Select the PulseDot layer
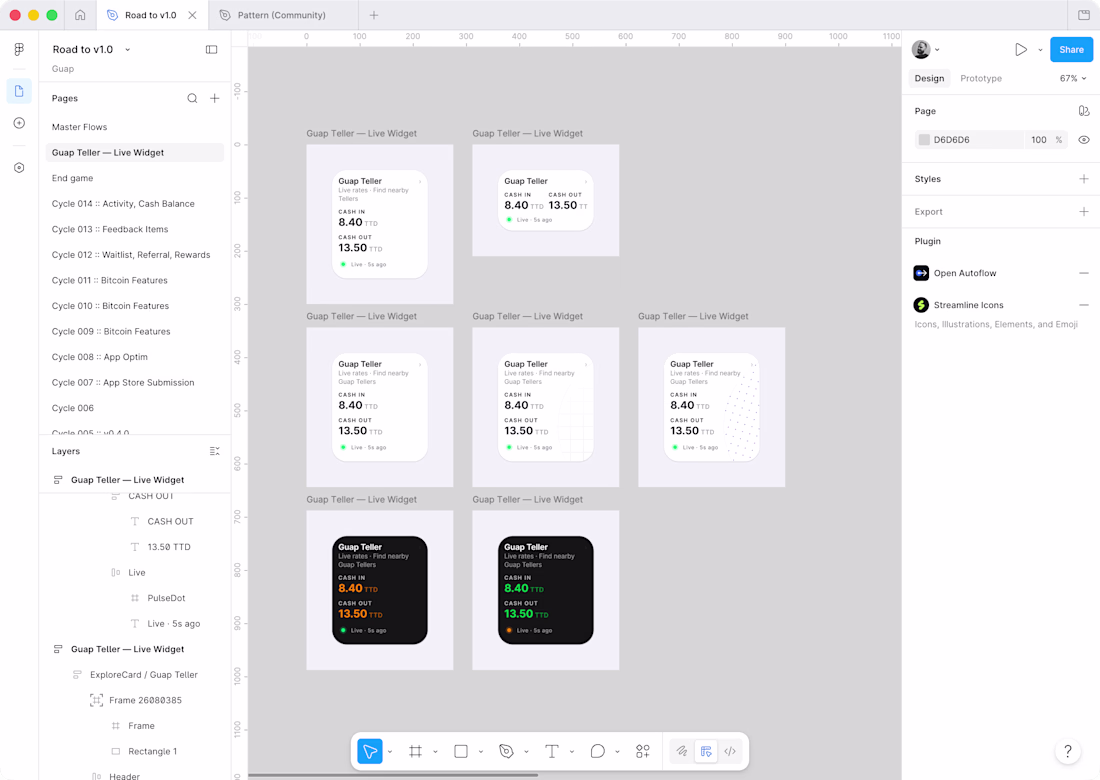 pyautogui.click(x=166, y=598)
